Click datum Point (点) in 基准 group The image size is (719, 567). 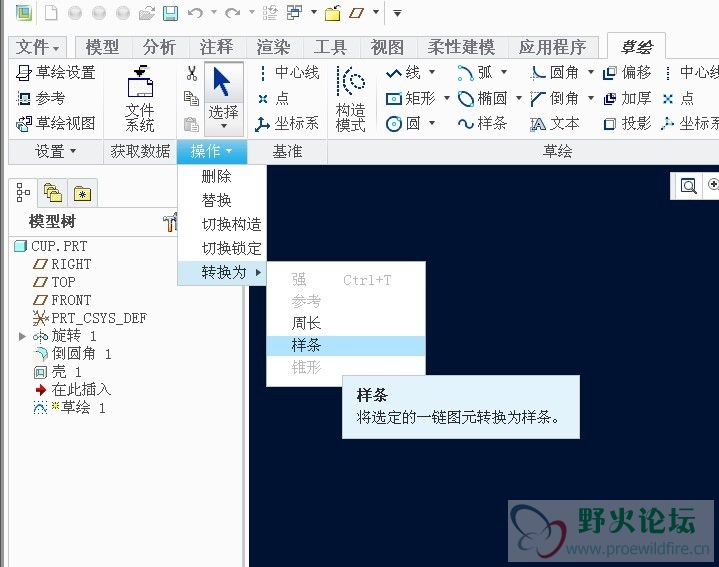click(273, 98)
